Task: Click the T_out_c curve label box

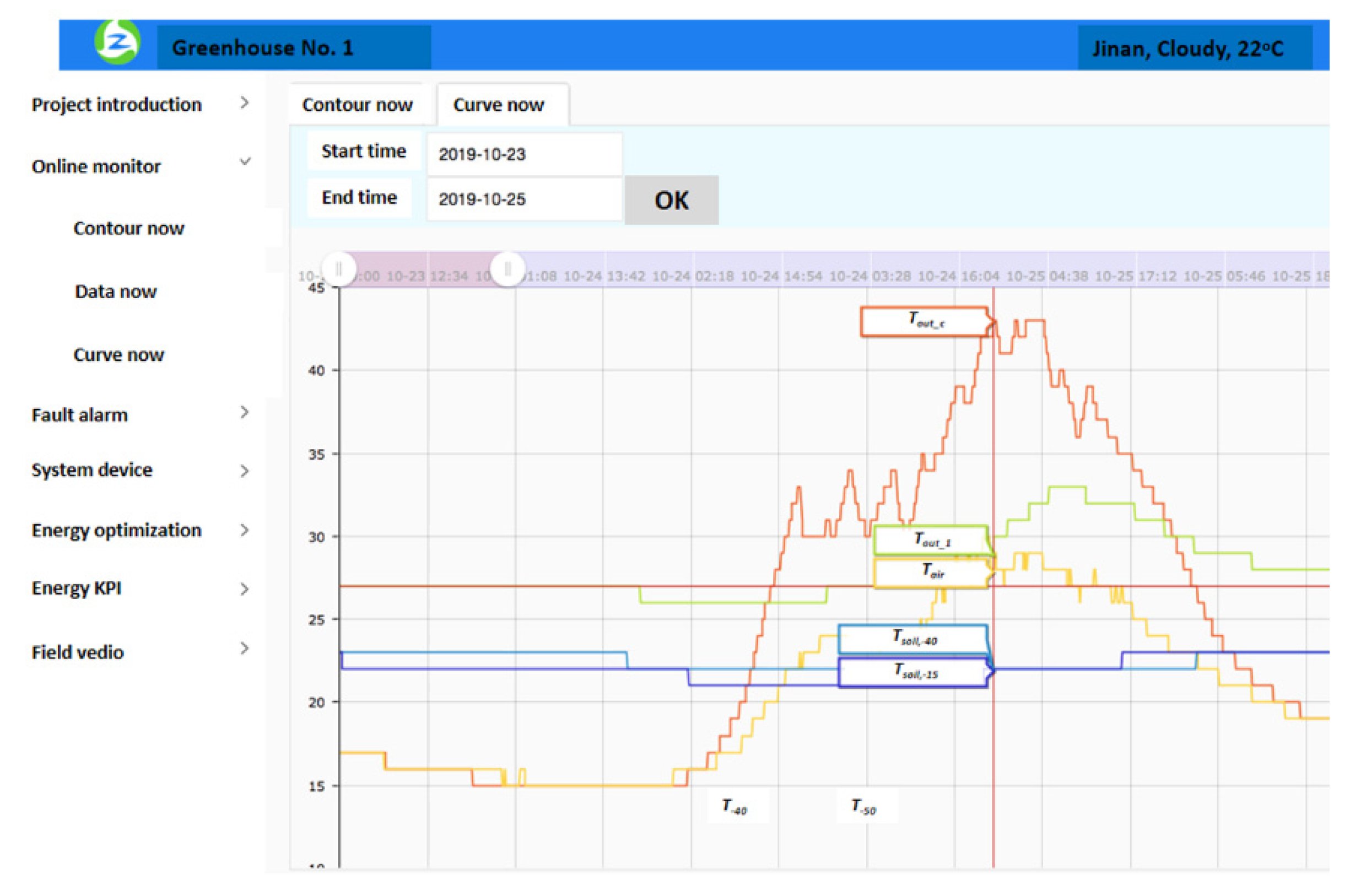Action: tap(925, 321)
